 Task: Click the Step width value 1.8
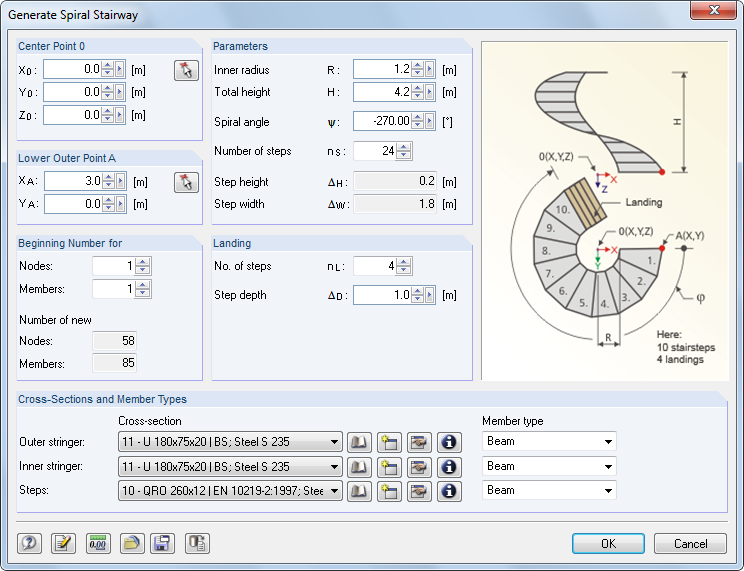click(x=395, y=204)
